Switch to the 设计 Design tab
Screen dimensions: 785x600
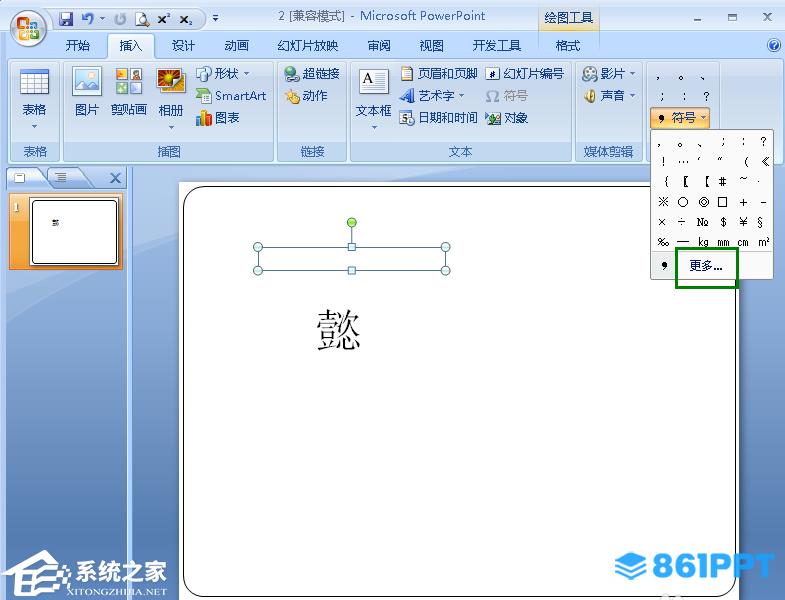pos(183,46)
